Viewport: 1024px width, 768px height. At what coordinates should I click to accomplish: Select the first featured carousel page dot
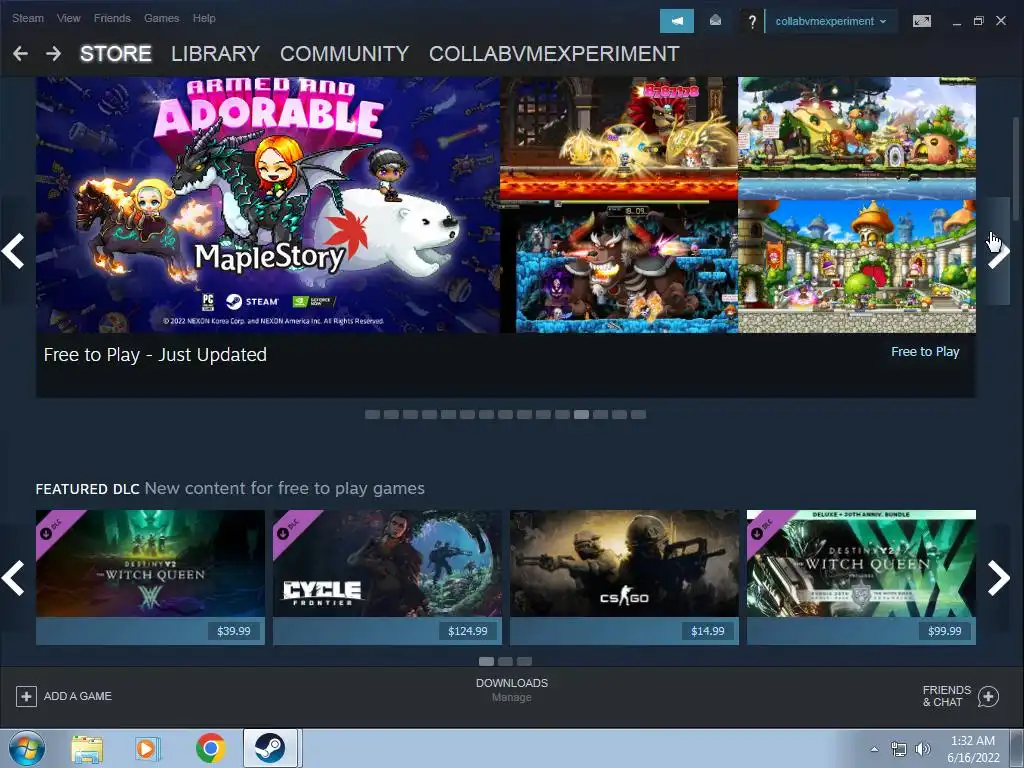(372, 415)
